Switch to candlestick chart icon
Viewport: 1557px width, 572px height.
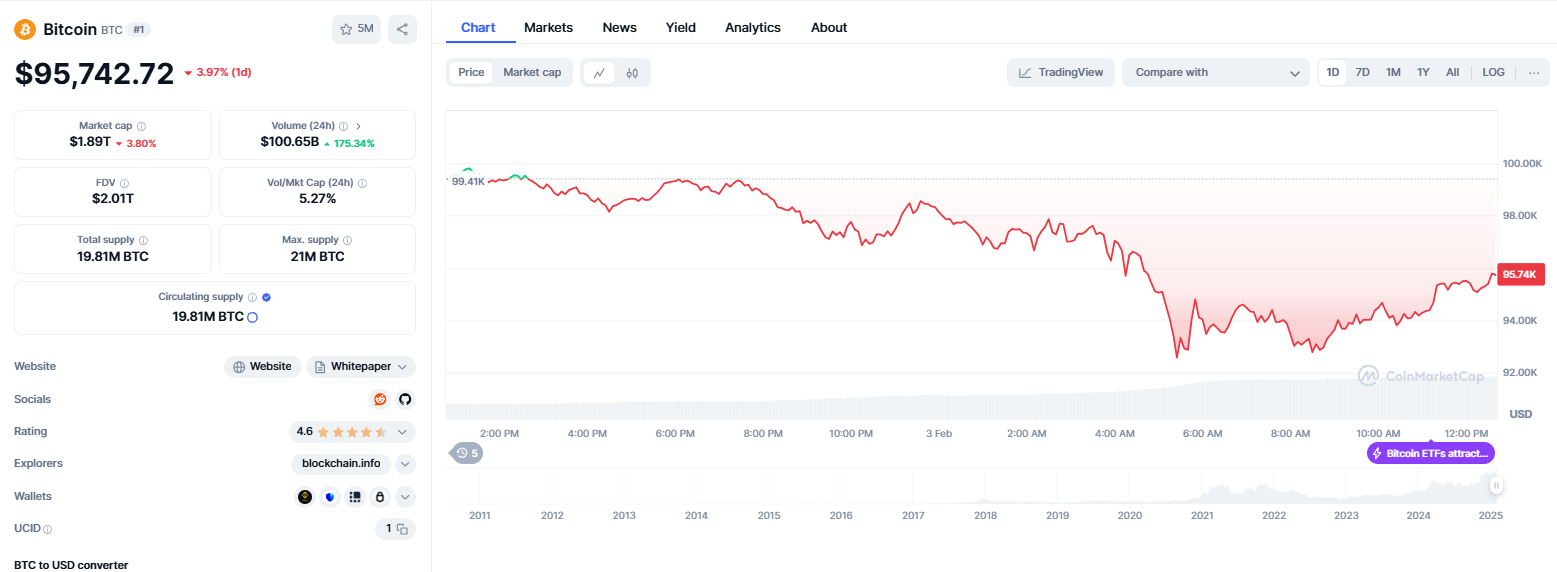pos(632,73)
